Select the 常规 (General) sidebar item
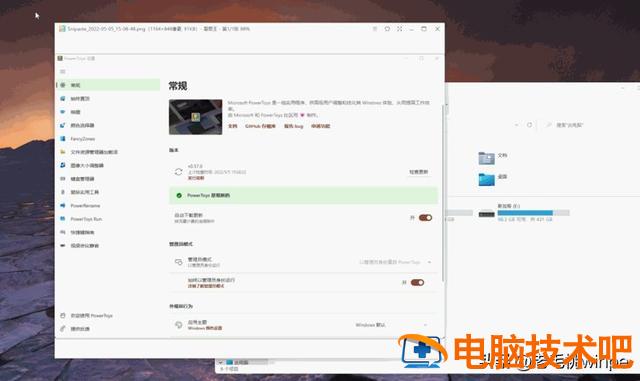The width and height of the screenshot is (640, 381). pyautogui.click(x=108, y=85)
